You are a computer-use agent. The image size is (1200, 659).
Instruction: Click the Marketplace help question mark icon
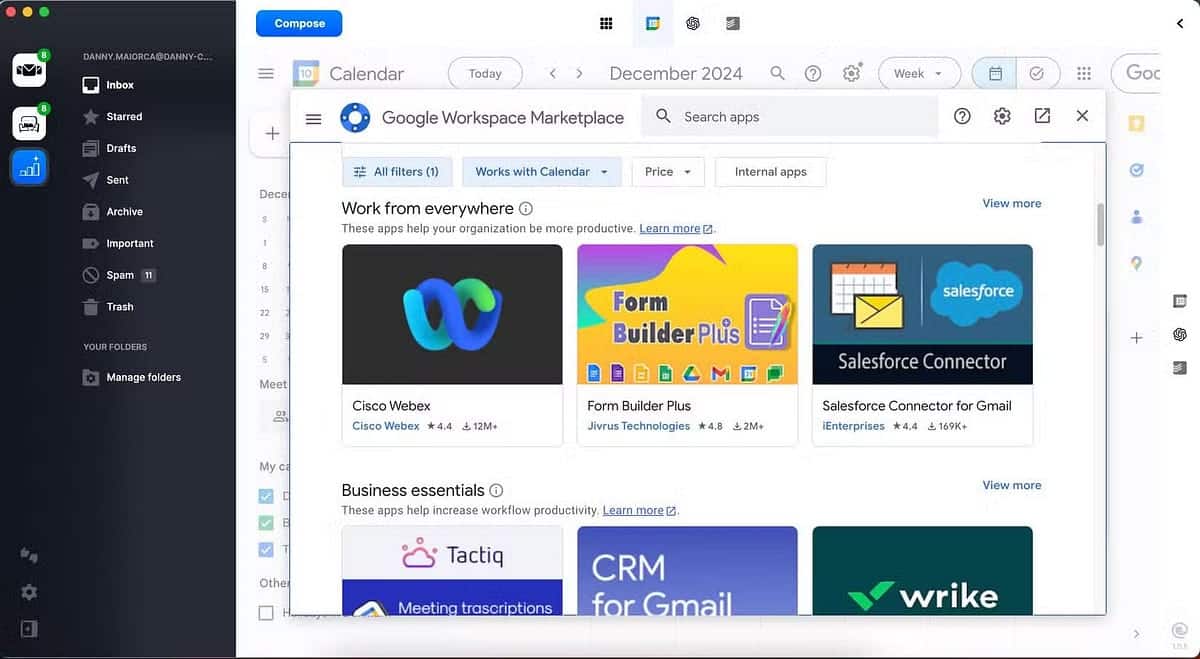[962, 116]
